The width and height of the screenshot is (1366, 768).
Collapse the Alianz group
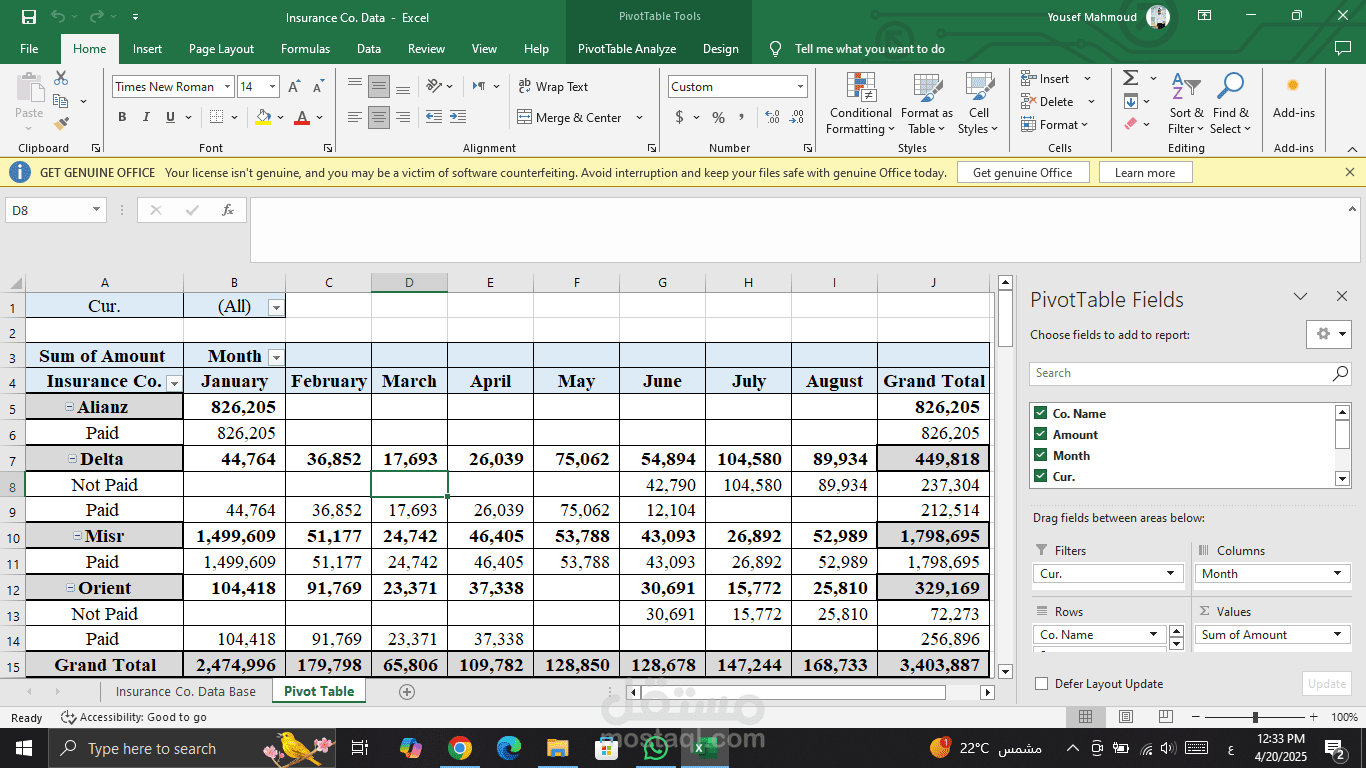(69, 407)
